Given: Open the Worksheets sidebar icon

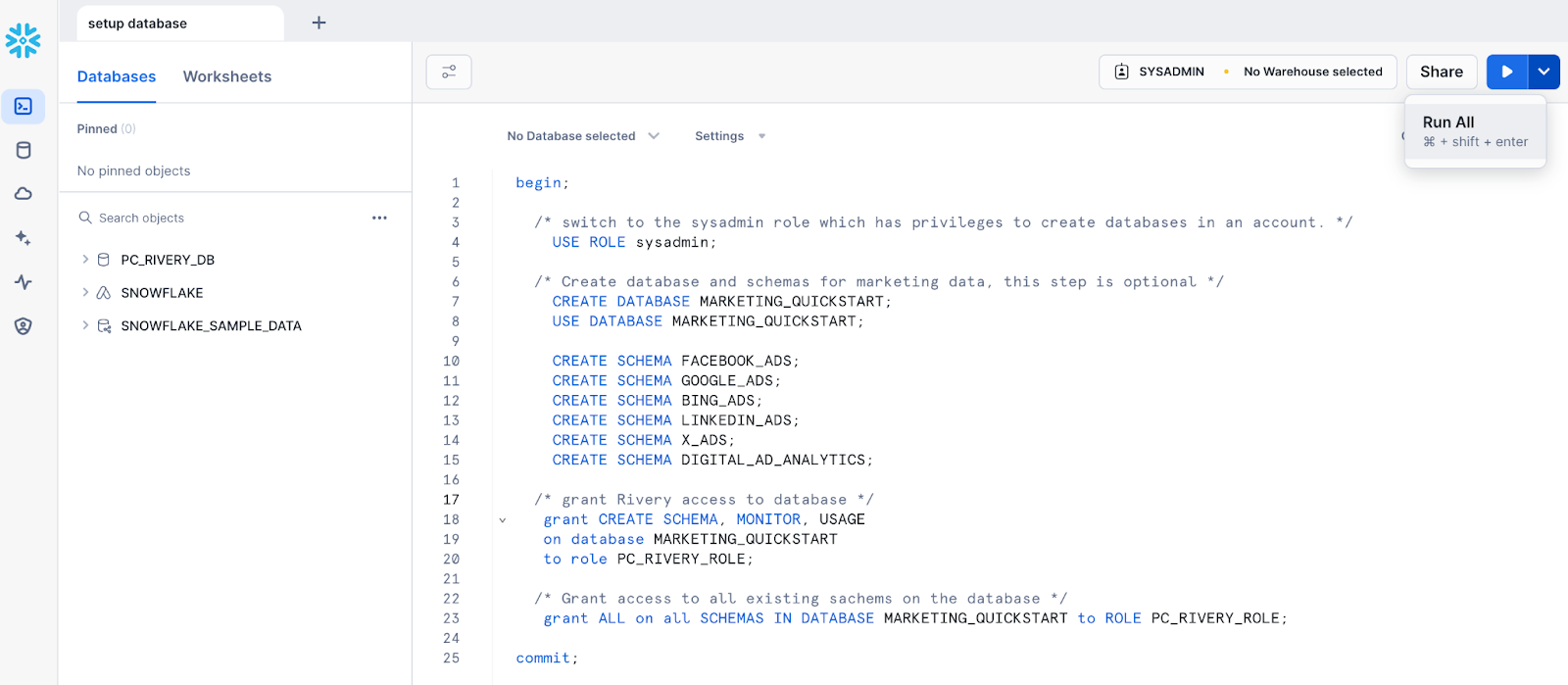Looking at the screenshot, I should point(24,106).
